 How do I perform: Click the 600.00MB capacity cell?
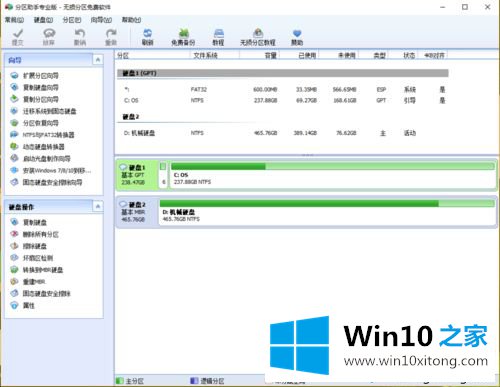click(x=265, y=89)
